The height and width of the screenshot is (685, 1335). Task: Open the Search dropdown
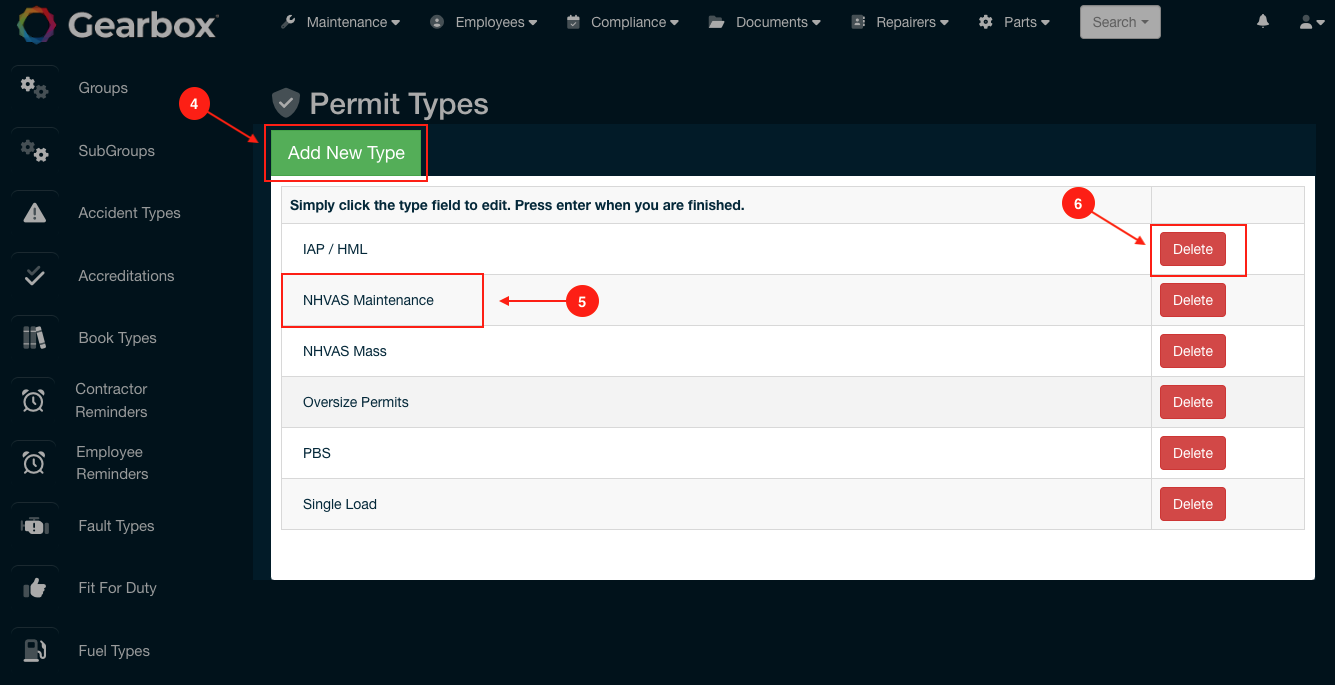coord(1119,21)
